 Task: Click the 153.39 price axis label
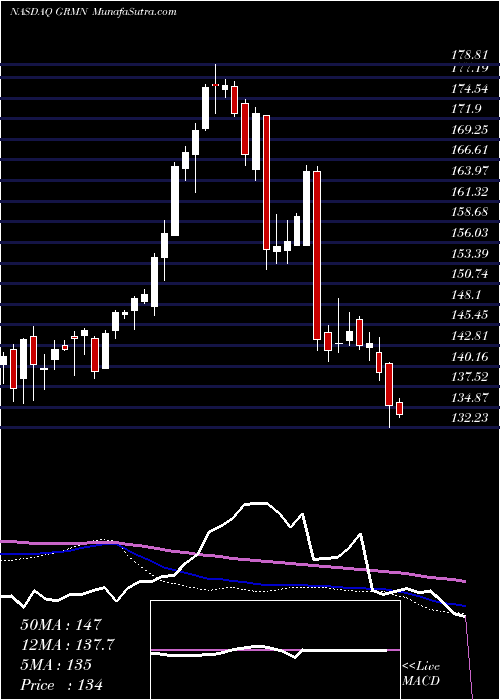tap(468, 253)
